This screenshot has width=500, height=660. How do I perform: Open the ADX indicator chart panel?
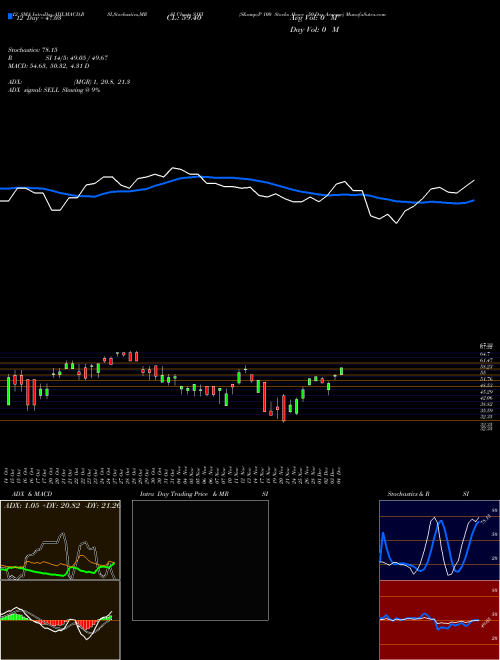(x=60, y=540)
